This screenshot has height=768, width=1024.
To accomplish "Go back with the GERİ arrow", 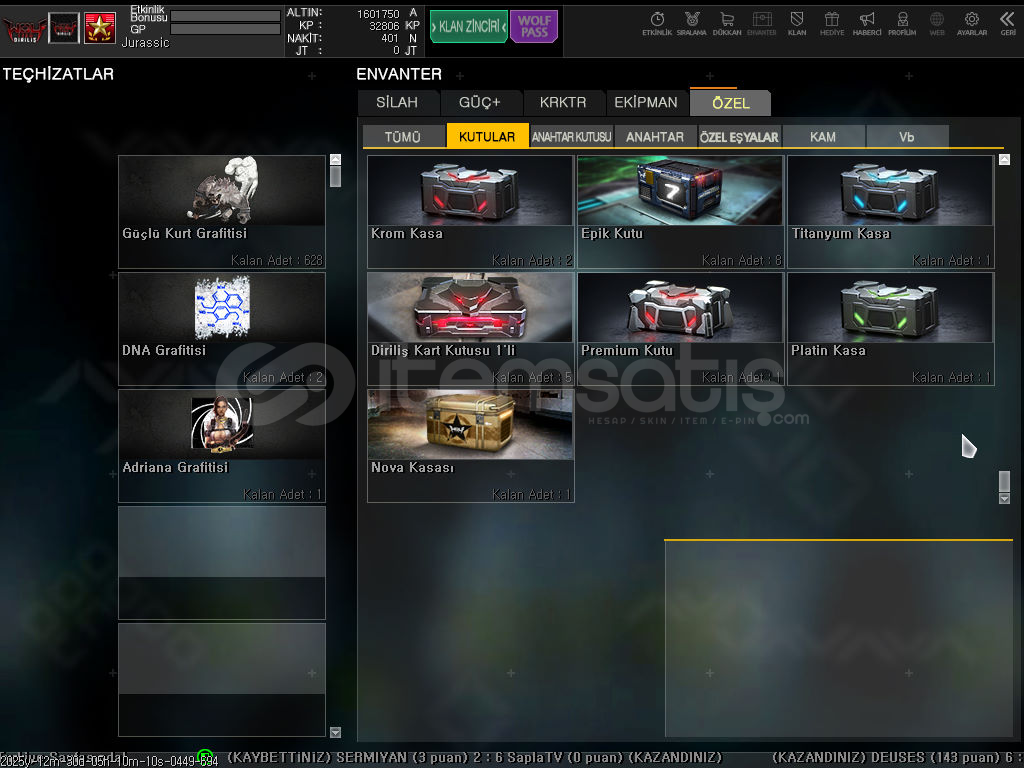I will click(1008, 24).
